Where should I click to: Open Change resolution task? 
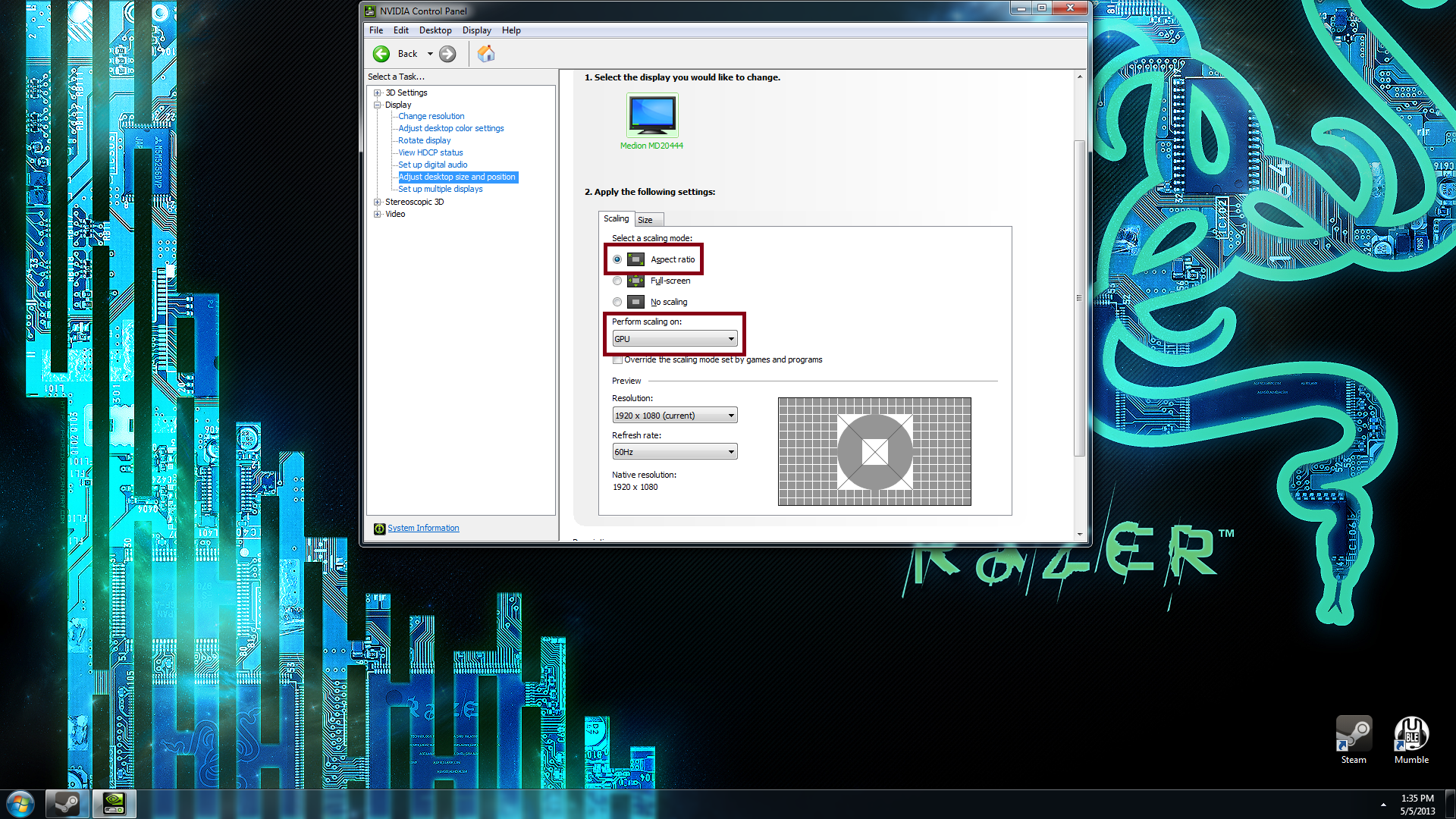(x=431, y=117)
